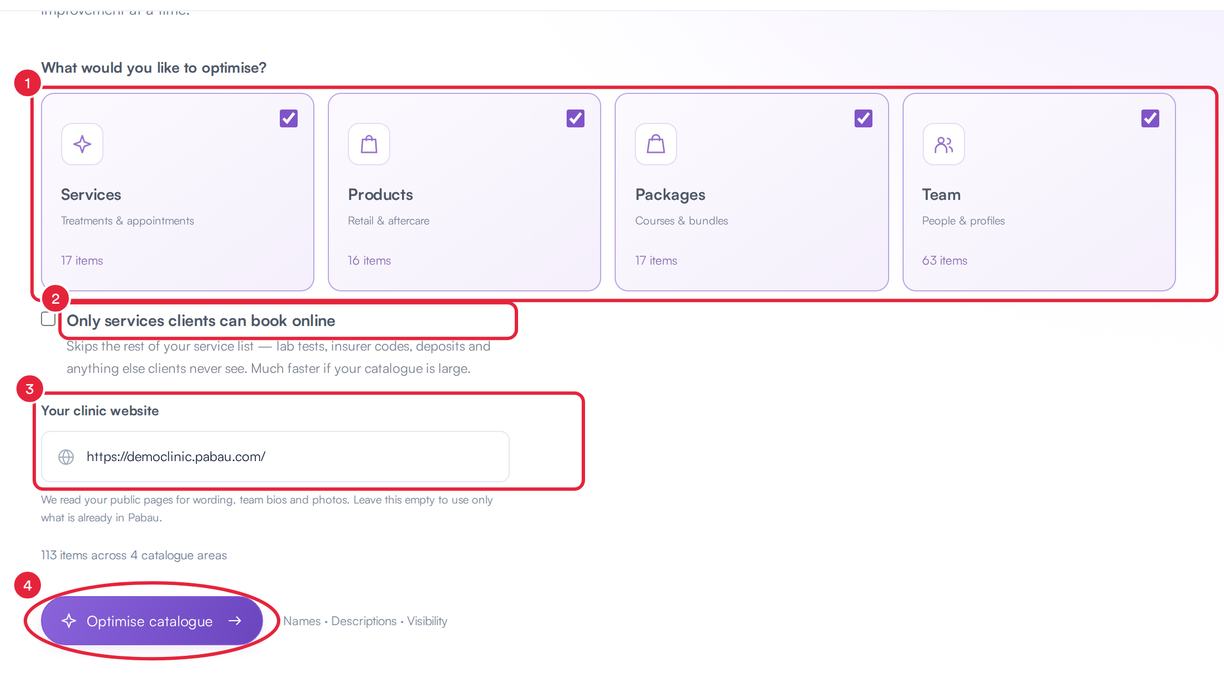Uncheck the Packages card checkbox

[863, 118]
